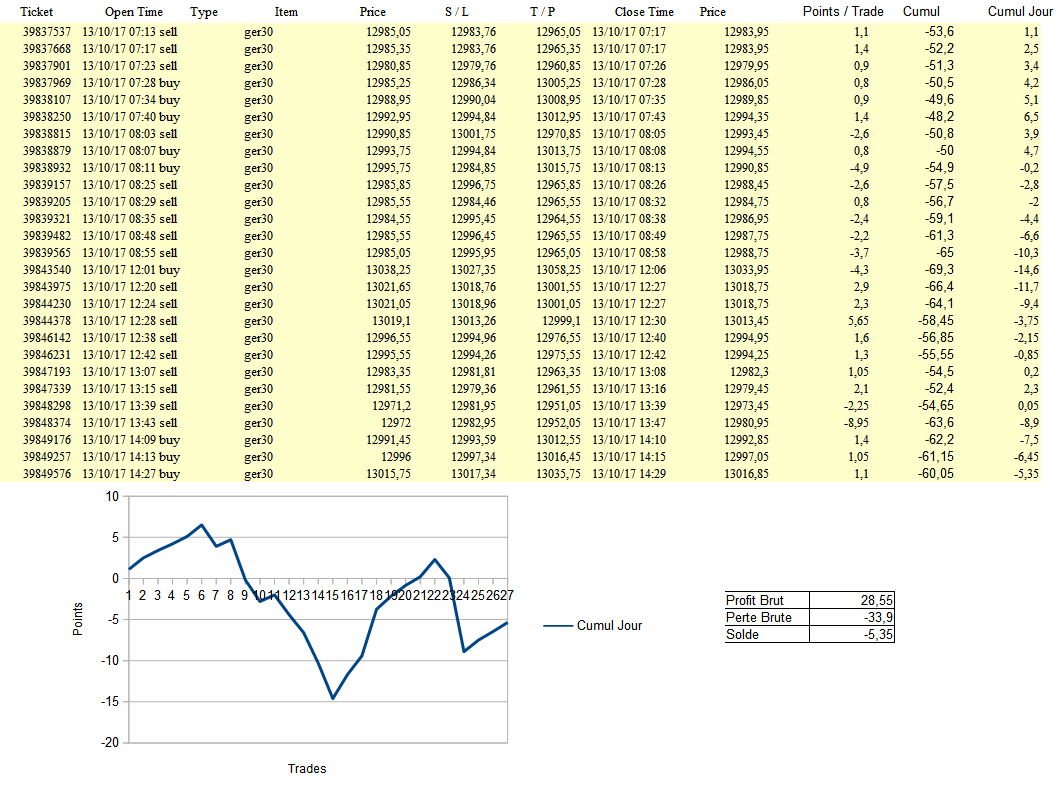The image size is (1058, 791).
Task: Click the Perte Brute value -33,9
Action: point(852,617)
